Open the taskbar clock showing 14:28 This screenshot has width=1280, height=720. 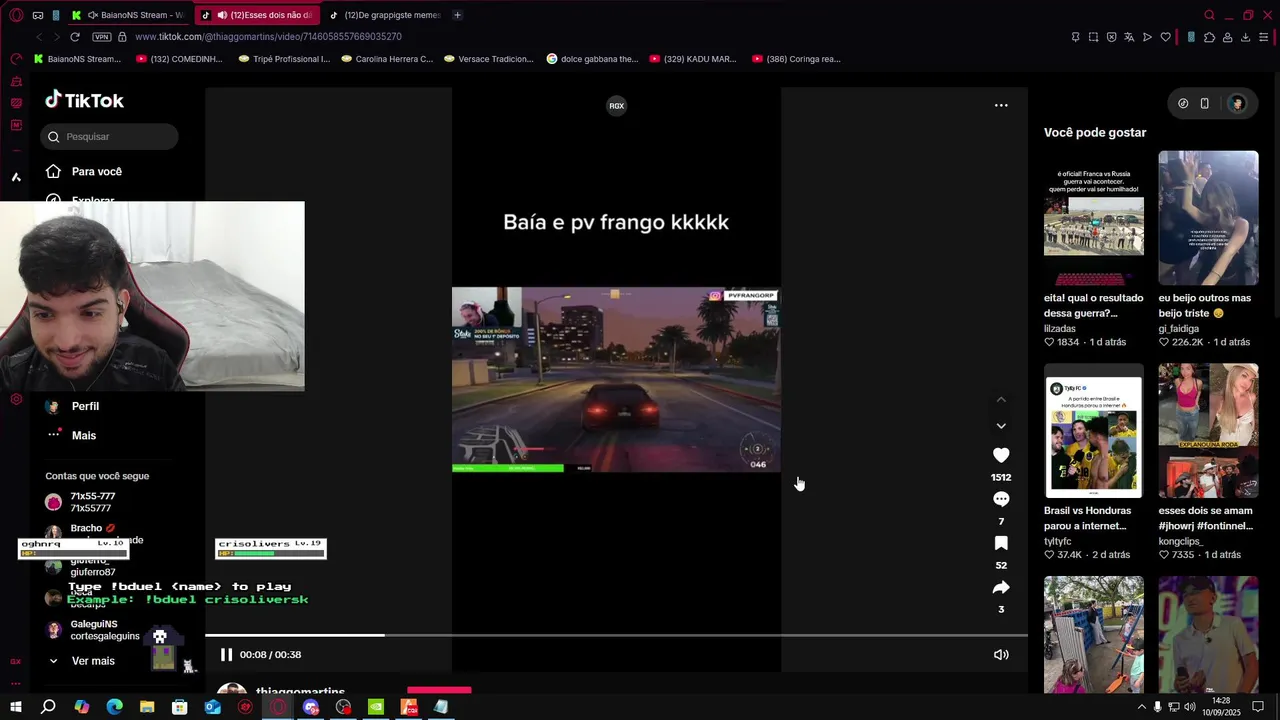coord(1221,707)
